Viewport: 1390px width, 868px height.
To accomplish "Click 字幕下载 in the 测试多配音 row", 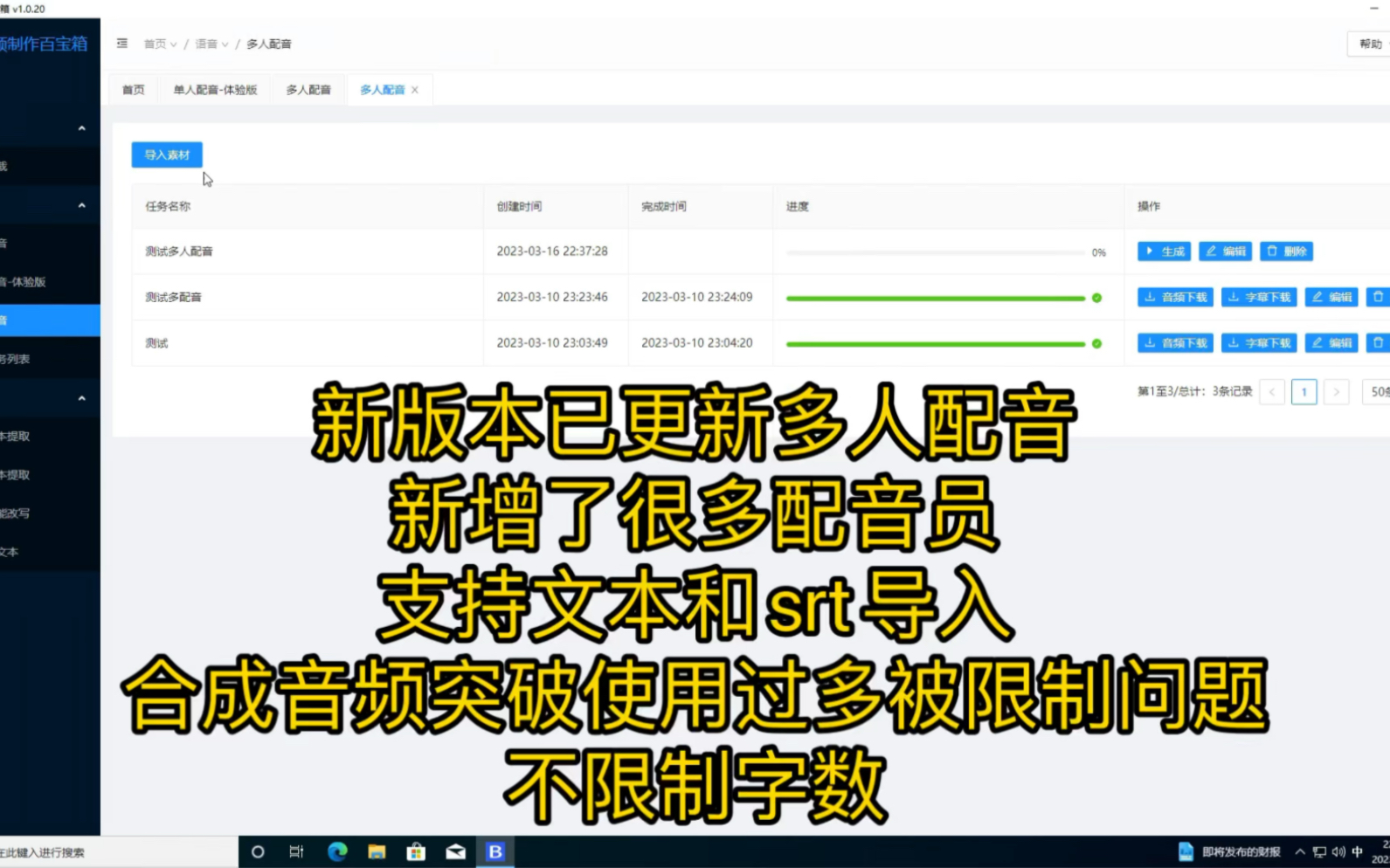I will point(1259,297).
